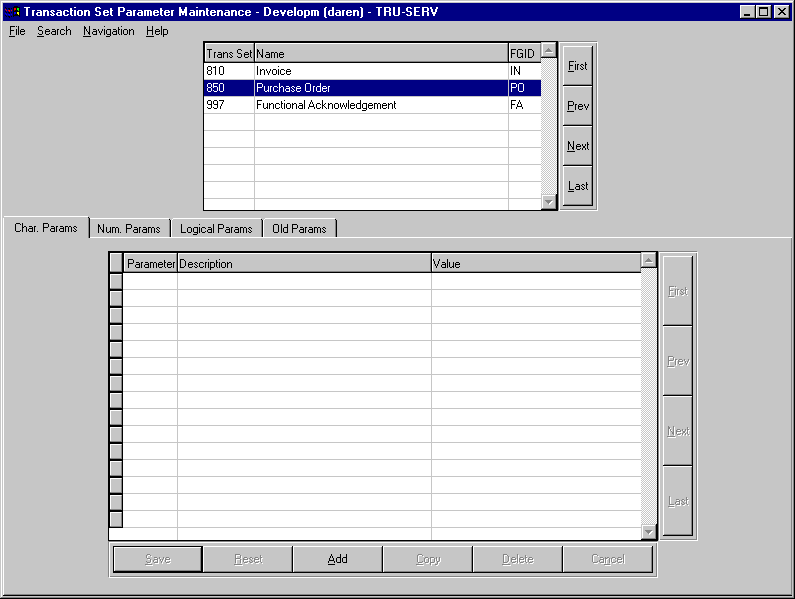The height and width of the screenshot is (599, 795).
Task: Select the 997 Functional Acknowledgement row
Action: click(372, 105)
